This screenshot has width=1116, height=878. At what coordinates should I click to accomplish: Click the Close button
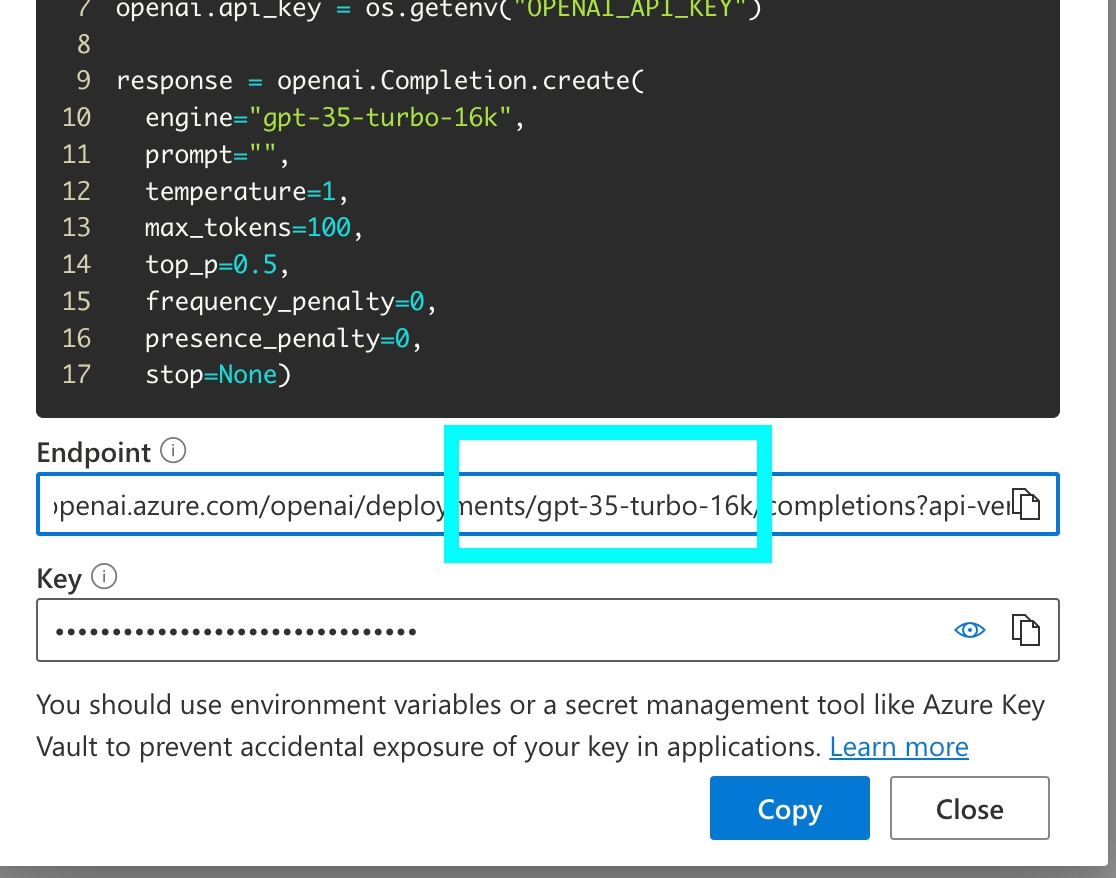969,808
